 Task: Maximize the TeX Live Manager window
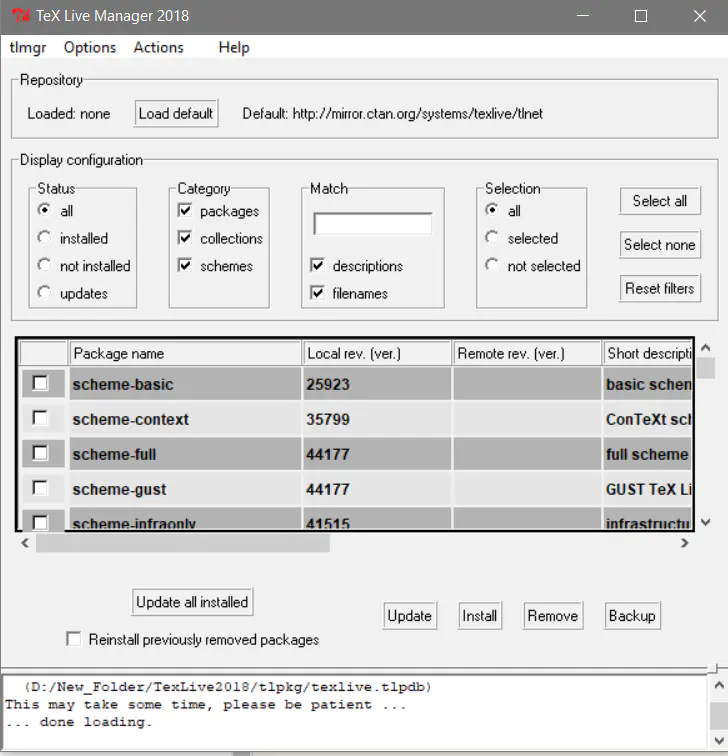coord(641,16)
